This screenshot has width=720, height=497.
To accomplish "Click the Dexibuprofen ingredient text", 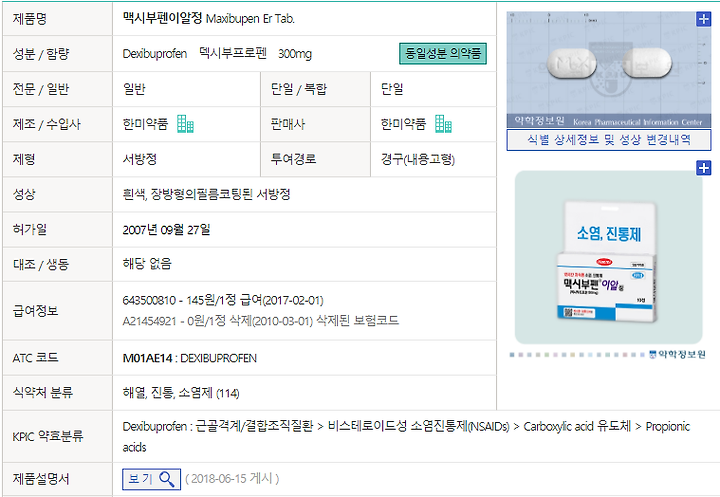I will (155, 54).
